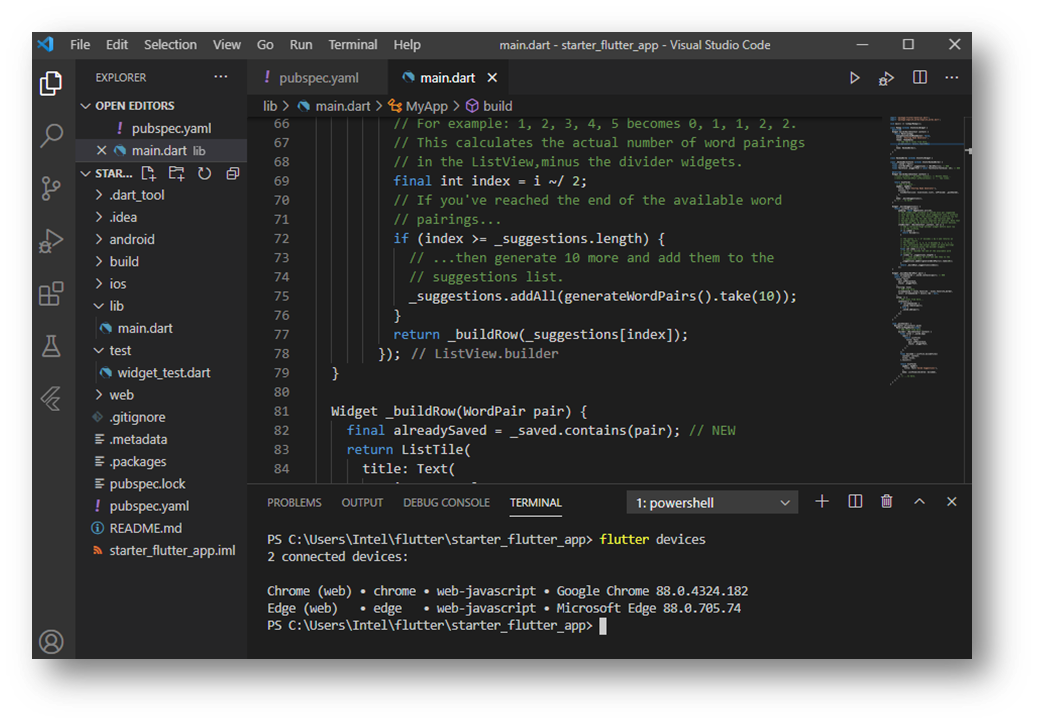
Task: Run the Dart file with play icon
Action: point(854,78)
